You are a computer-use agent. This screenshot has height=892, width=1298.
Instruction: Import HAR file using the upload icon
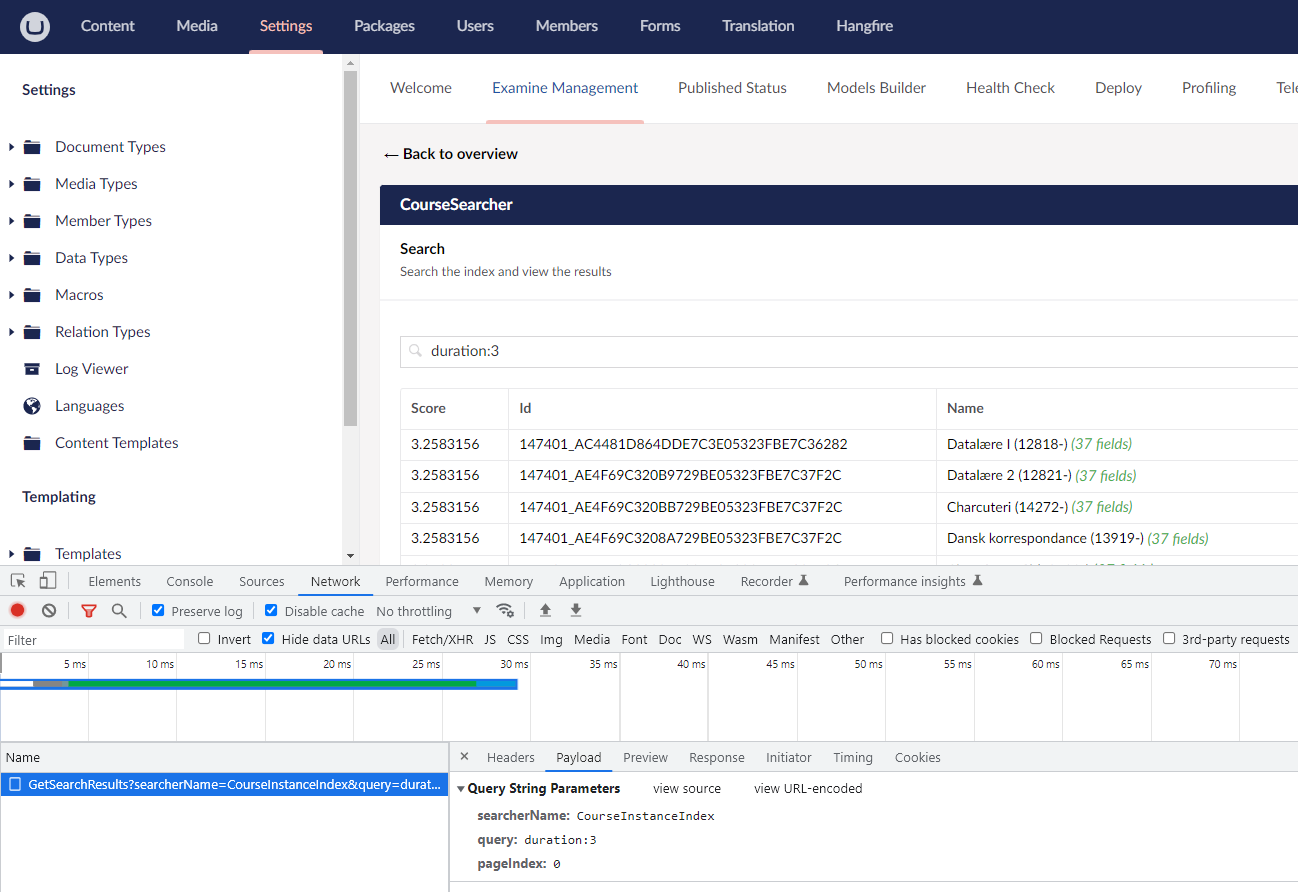point(545,610)
